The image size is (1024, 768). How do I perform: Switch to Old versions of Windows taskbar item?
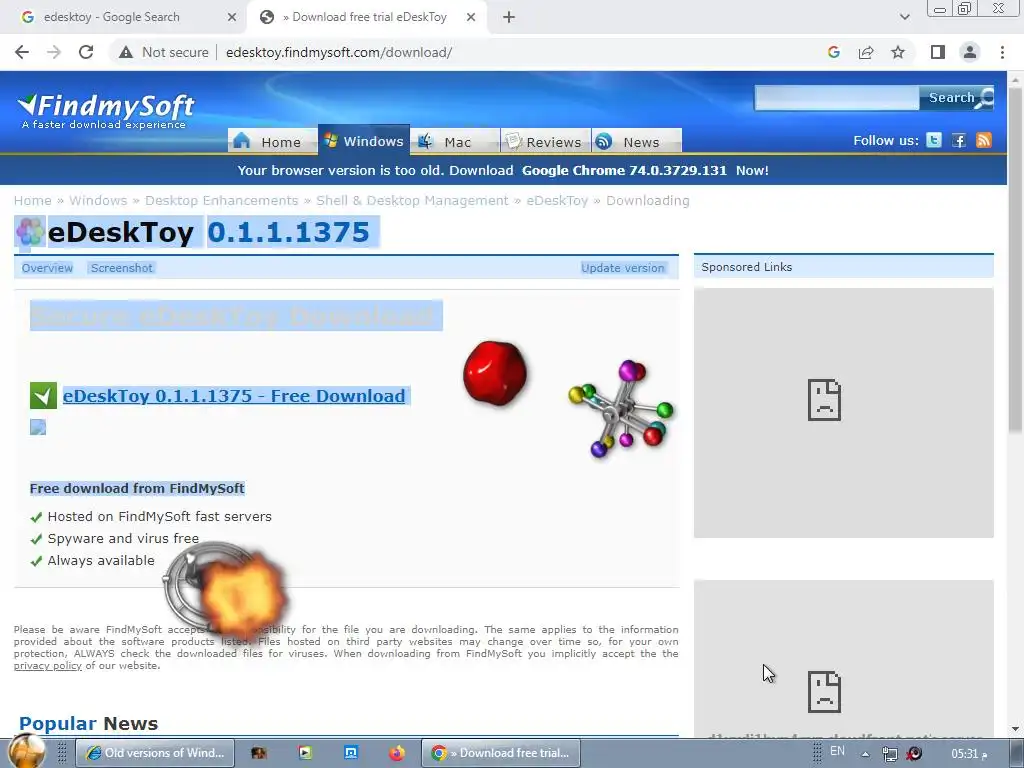155,753
